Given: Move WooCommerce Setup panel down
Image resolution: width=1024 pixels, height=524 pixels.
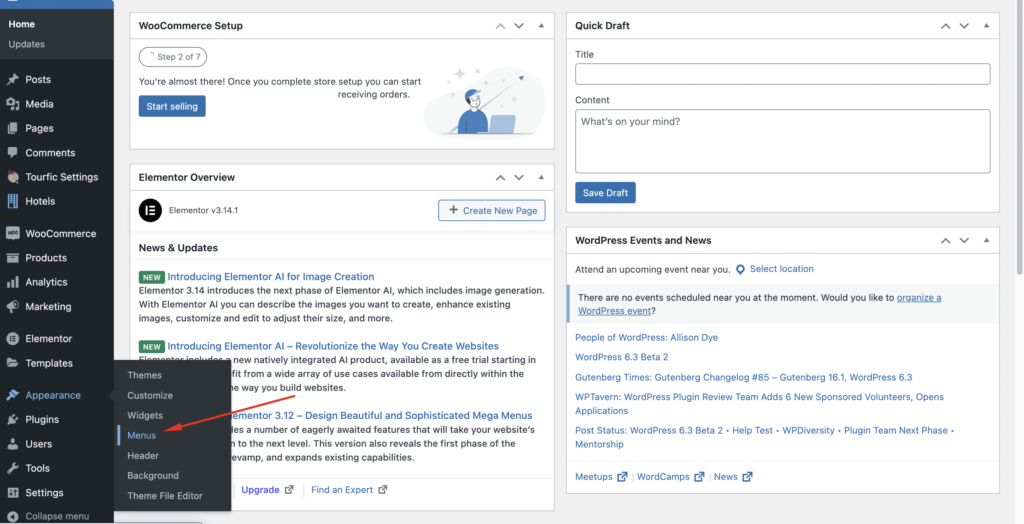Looking at the screenshot, I should (519, 26).
